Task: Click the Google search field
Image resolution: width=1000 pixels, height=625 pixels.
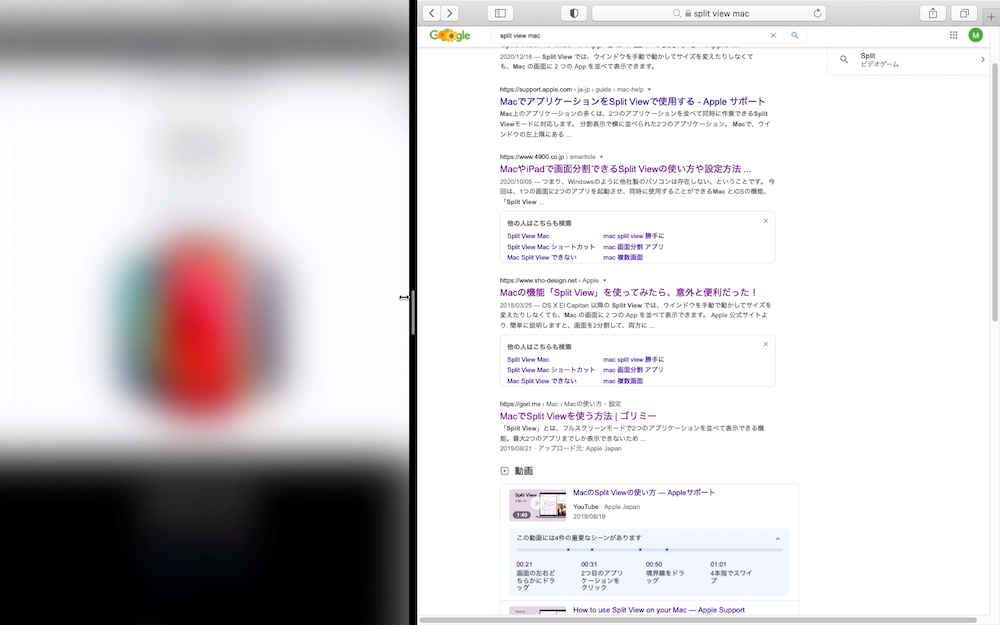Action: click(631, 36)
